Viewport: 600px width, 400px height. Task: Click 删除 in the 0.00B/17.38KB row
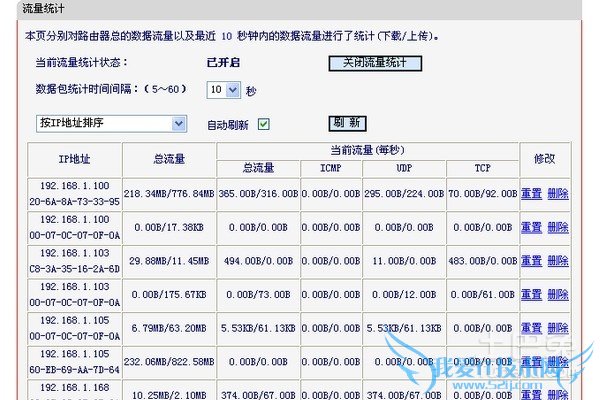coord(558,227)
